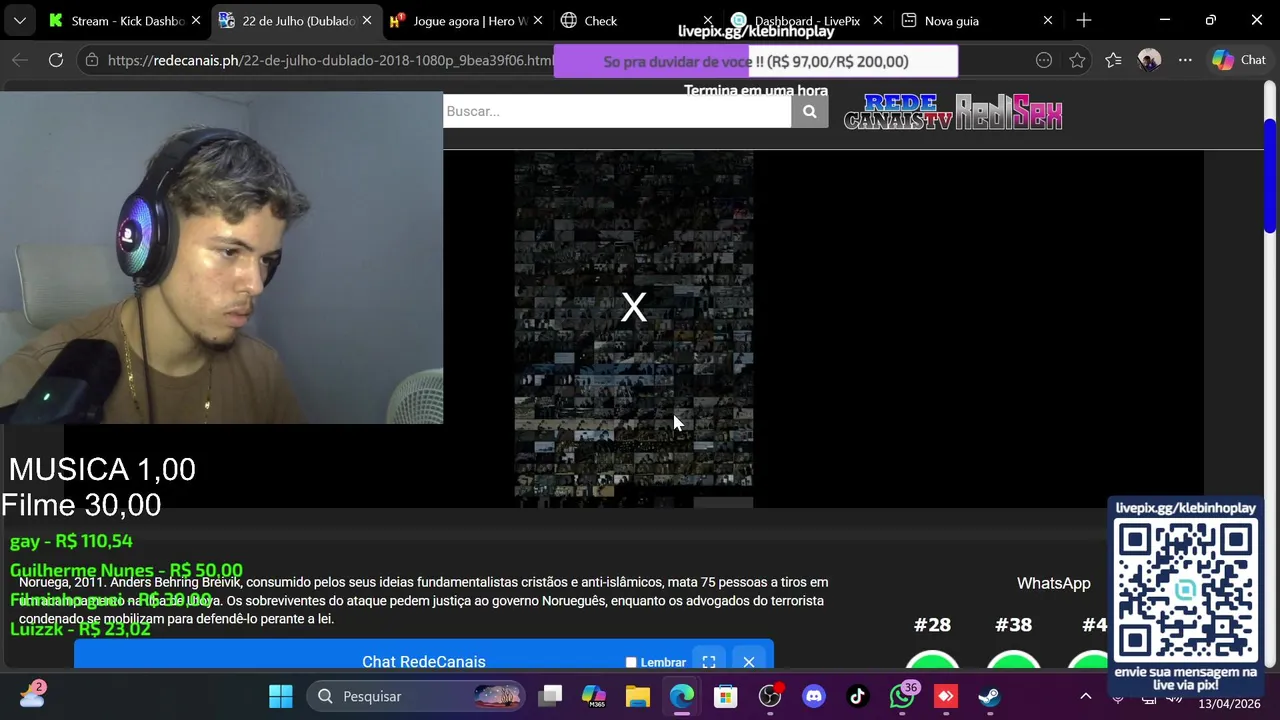Open TikTok from taskbar
The image size is (1280, 720).
tap(858, 696)
